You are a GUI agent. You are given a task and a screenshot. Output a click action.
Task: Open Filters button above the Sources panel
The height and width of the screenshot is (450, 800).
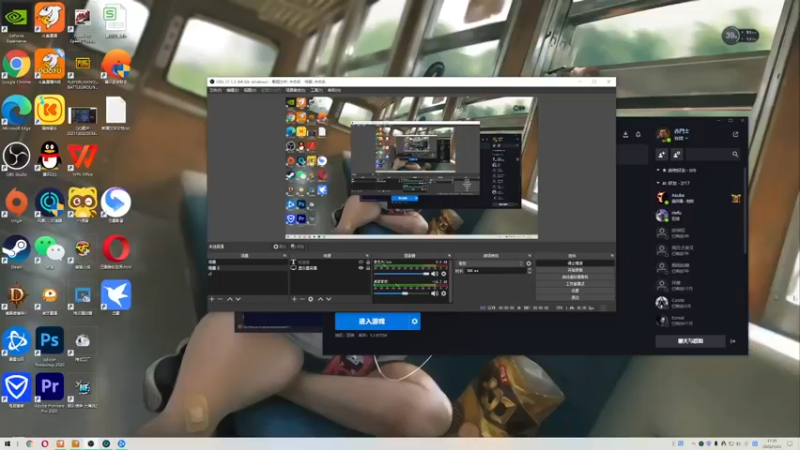[x=297, y=246]
